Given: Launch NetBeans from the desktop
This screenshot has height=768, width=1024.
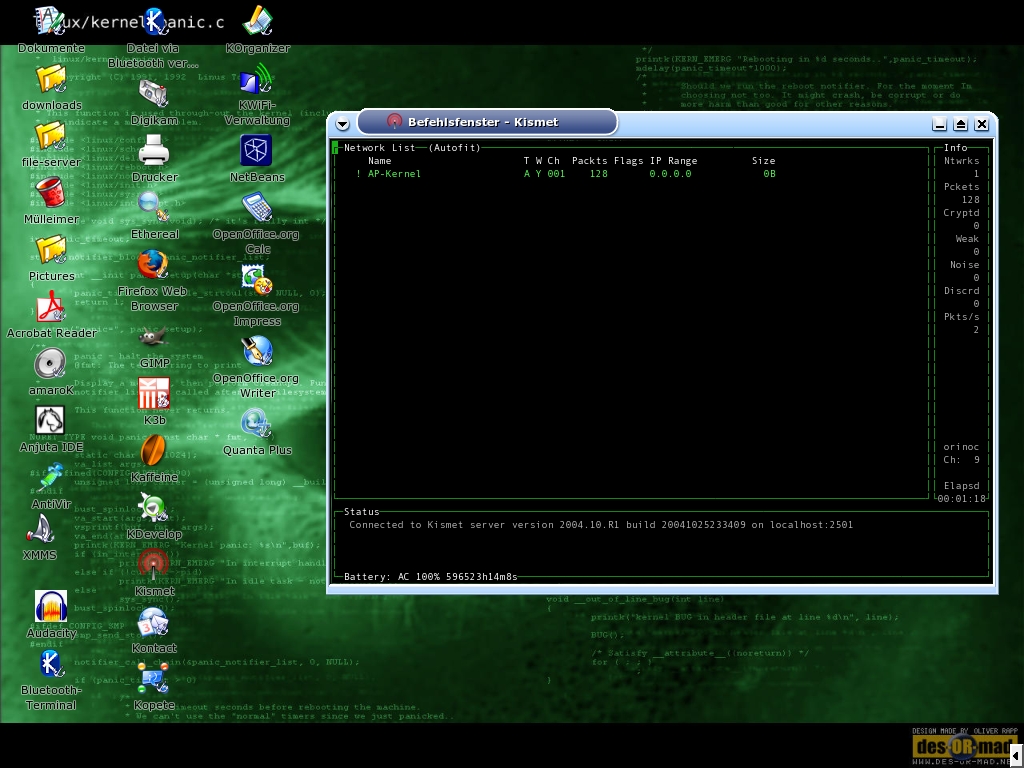Looking at the screenshot, I should (x=256, y=151).
